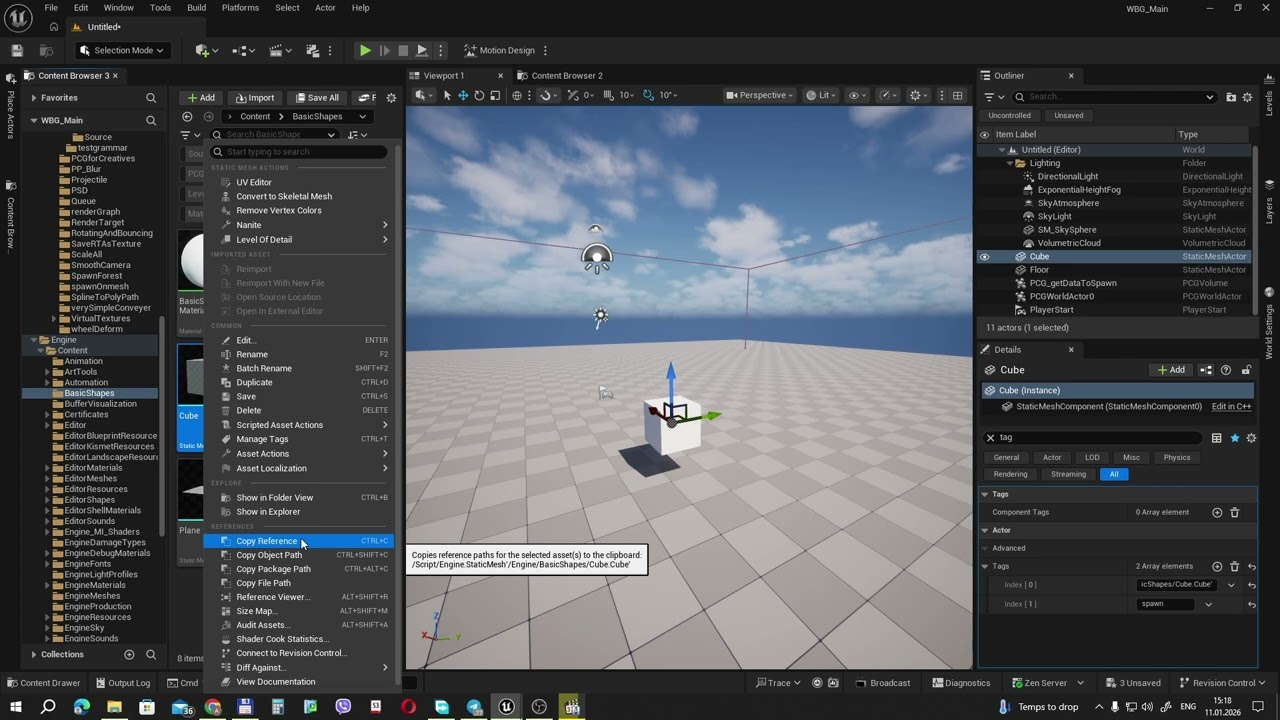Open Outliner settings gear
This screenshot has height=720, width=1280.
pos(1247,97)
